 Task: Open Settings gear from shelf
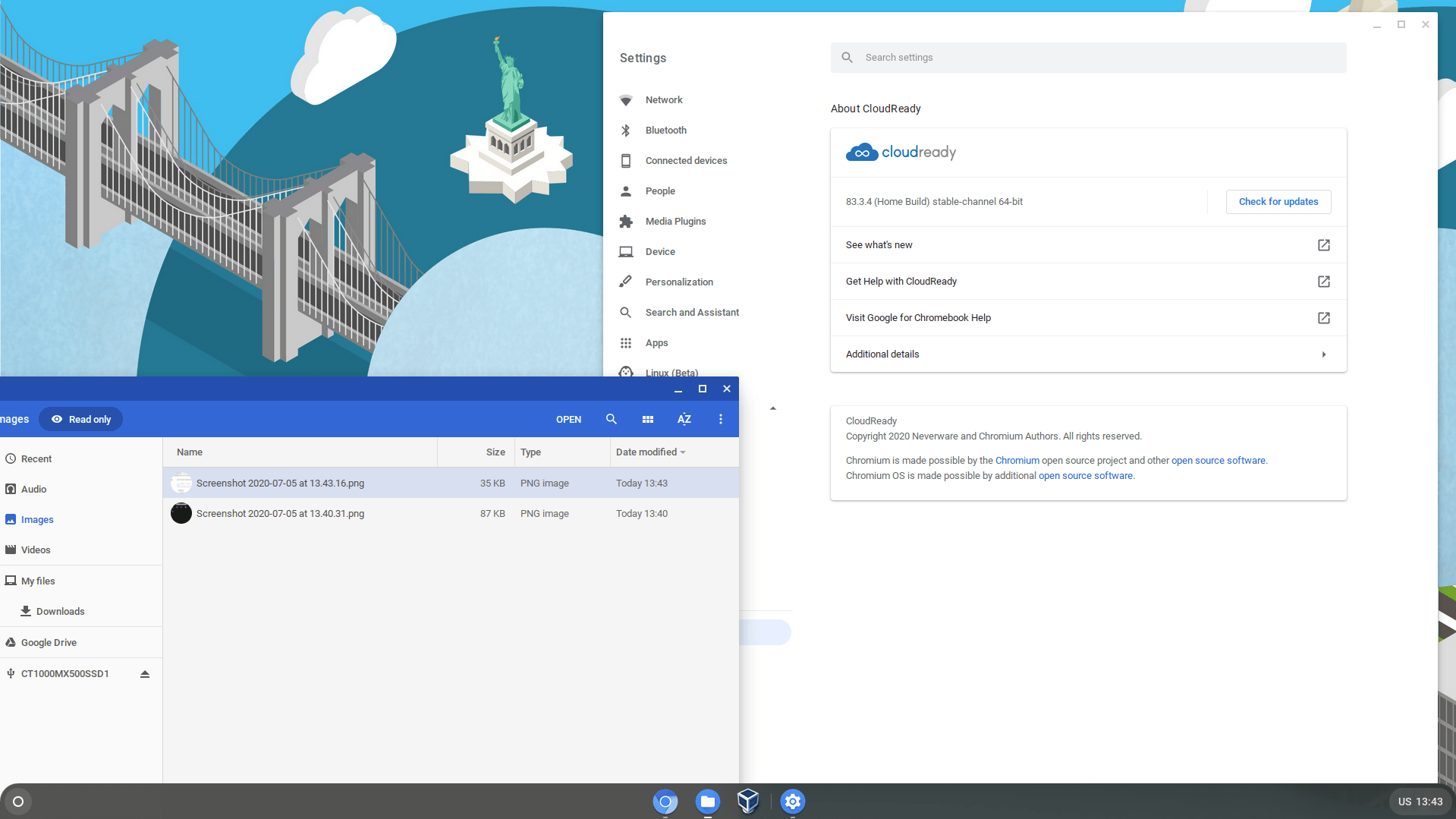point(793,802)
